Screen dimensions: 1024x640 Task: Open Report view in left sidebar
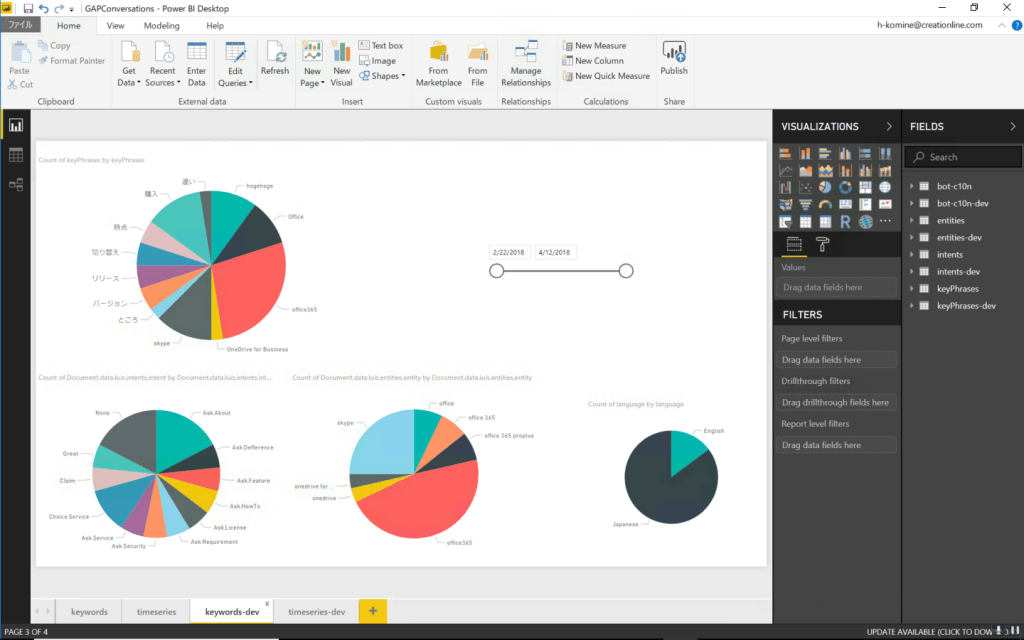(x=16, y=125)
